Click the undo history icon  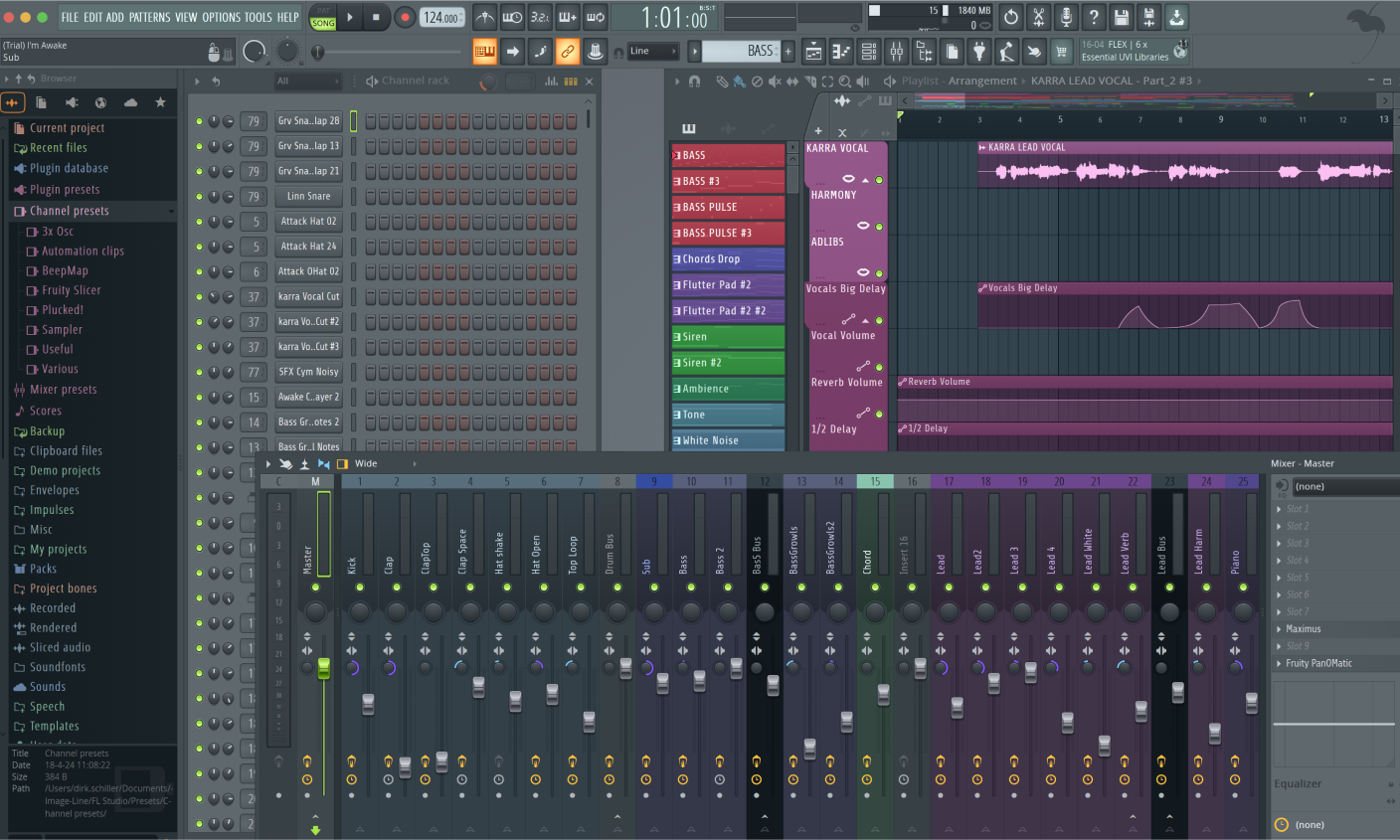tap(1010, 17)
